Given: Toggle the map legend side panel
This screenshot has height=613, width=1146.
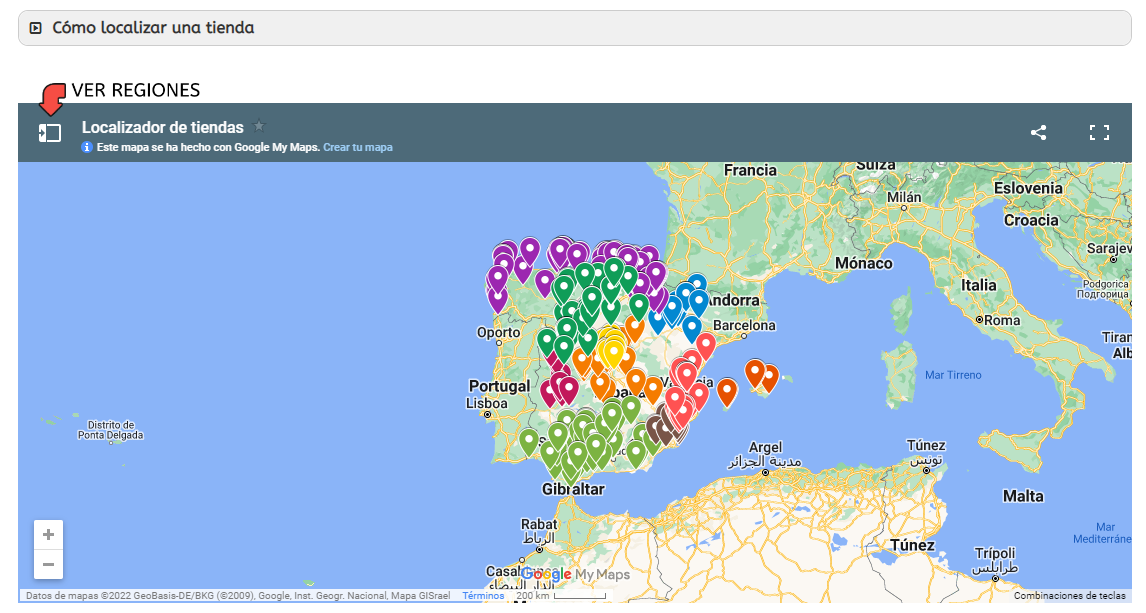Looking at the screenshot, I should 48,131.
